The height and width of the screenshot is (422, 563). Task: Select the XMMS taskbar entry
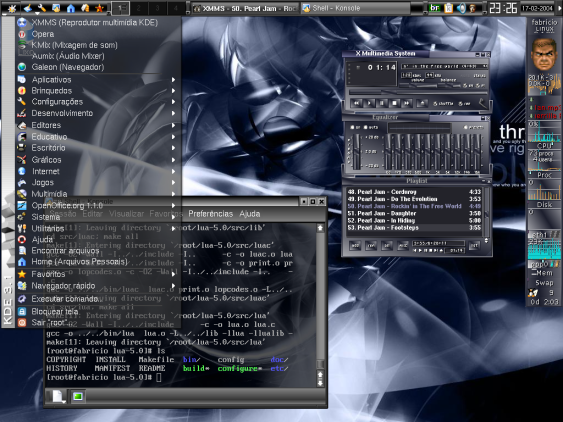[245, 8]
